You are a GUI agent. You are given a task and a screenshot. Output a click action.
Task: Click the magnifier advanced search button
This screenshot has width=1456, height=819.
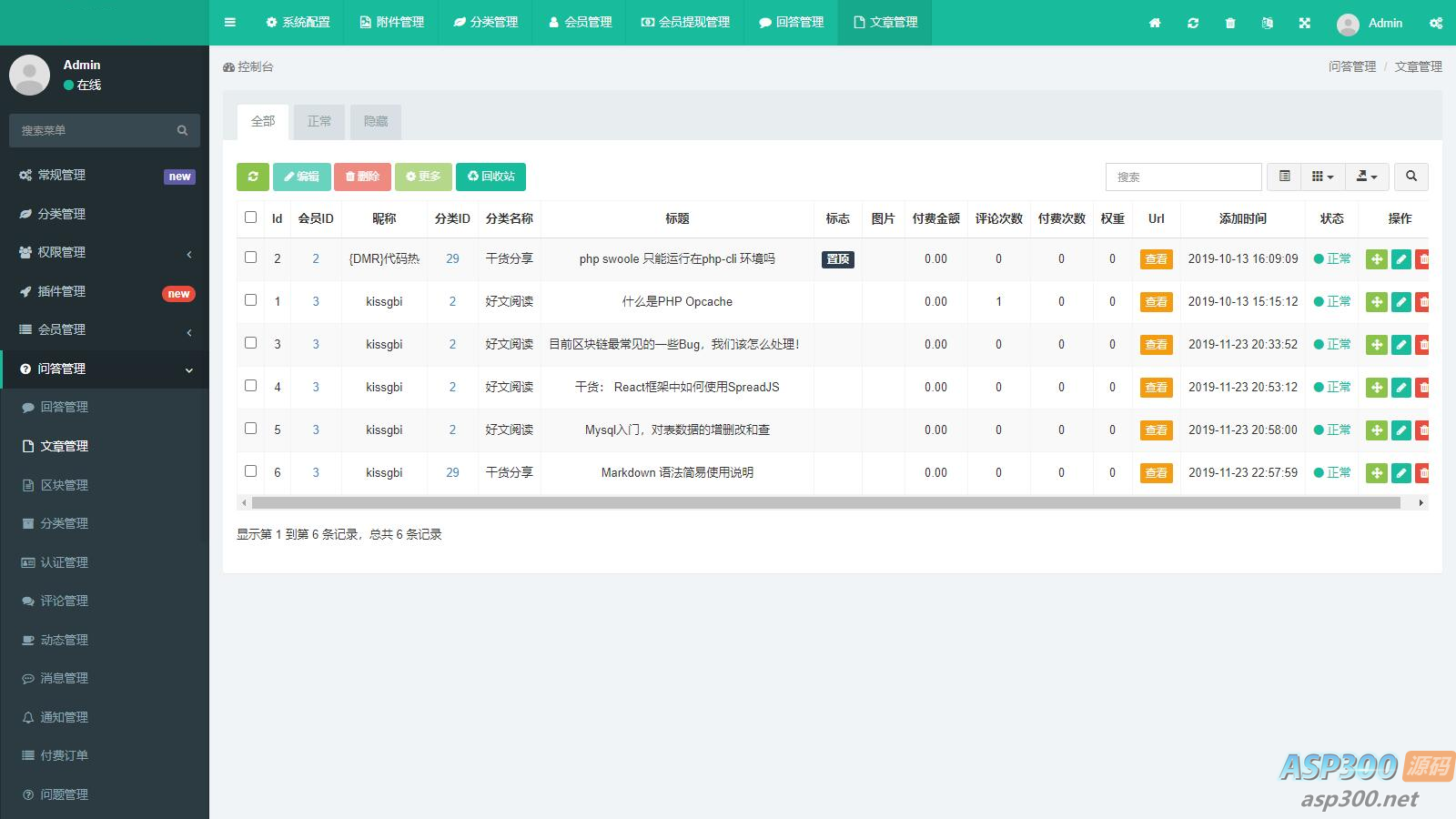click(1411, 177)
